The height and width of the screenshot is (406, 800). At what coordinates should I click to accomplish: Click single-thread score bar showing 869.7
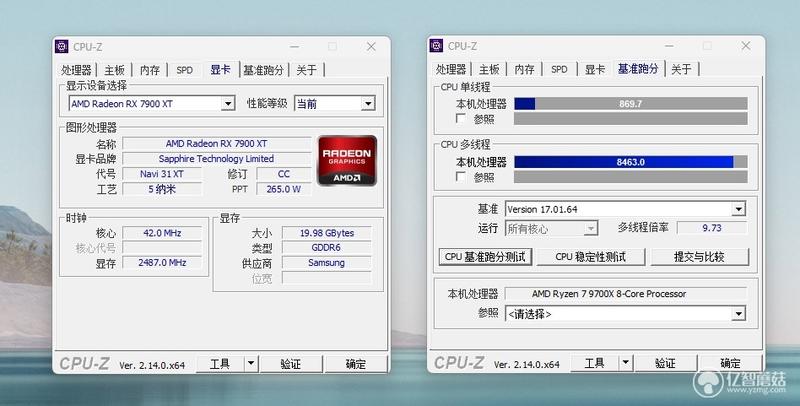pos(631,104)
